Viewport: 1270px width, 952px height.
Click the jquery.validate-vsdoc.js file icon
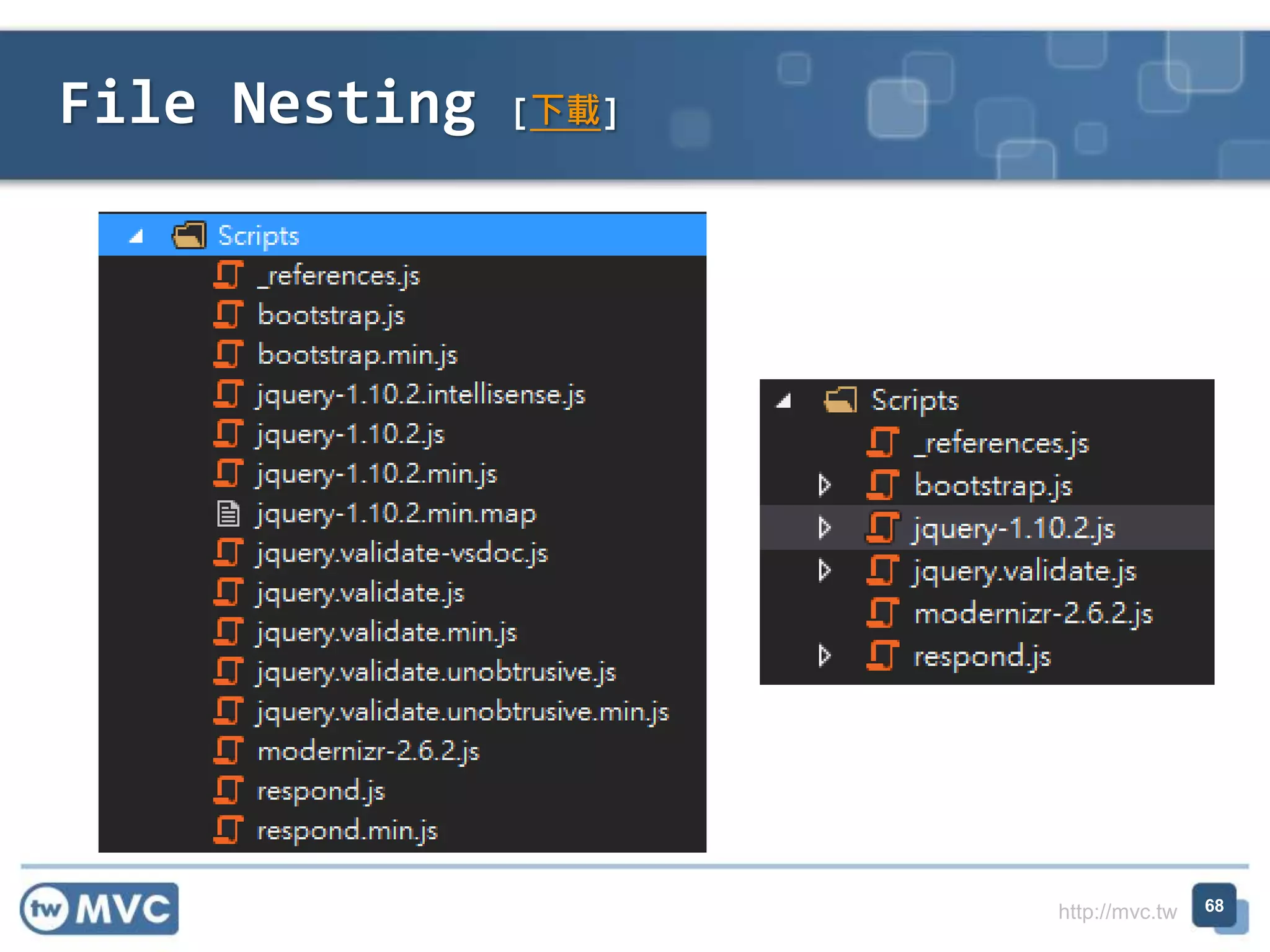tap(228, 553)
